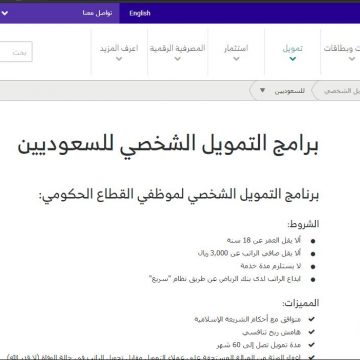Open the المصرفية الرقمية navigation menu
The image size is (360, 360).
177,48
